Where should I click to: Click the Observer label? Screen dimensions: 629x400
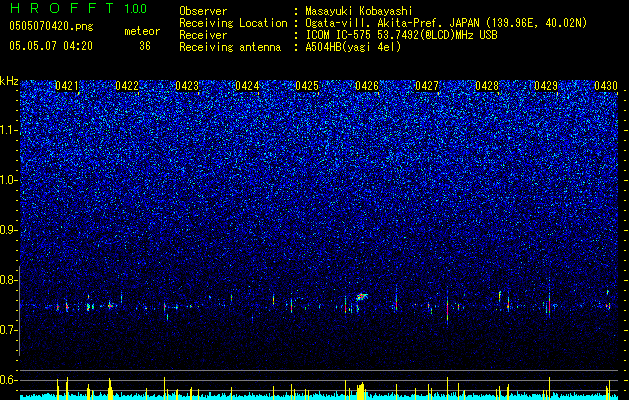[203, 11]
